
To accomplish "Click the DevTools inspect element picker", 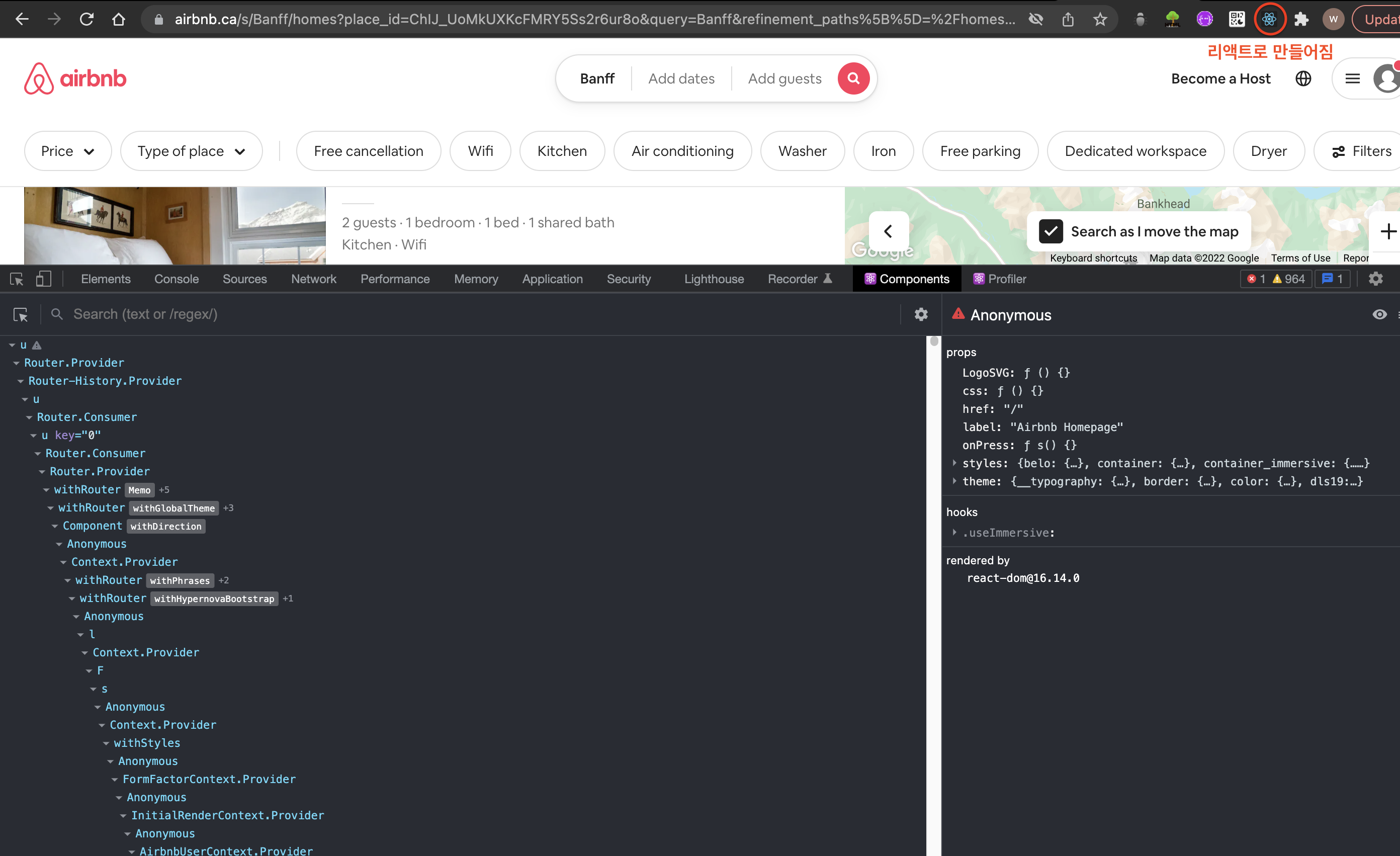I will (17, 279).
